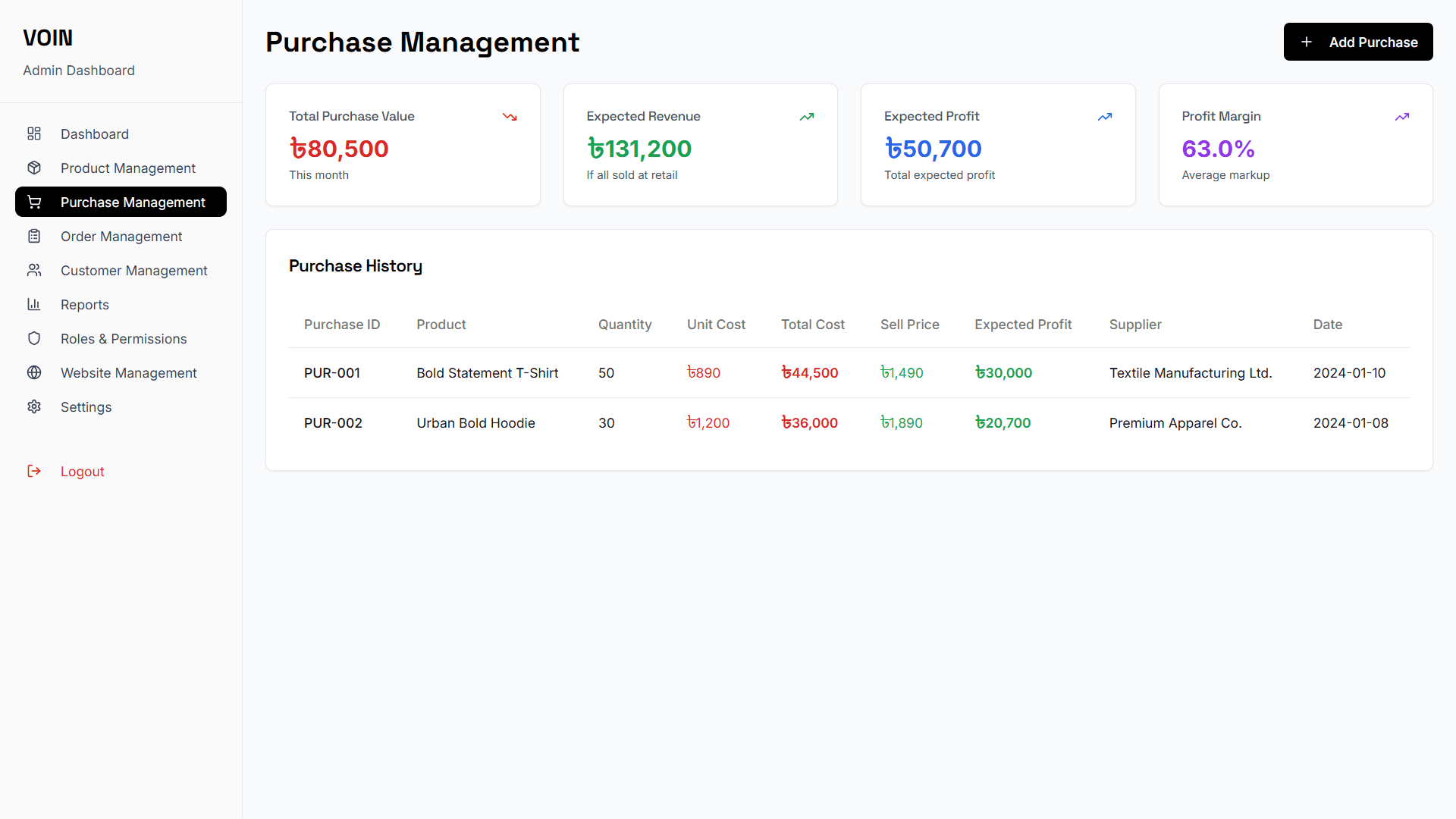
Task: Click the Settings gear icon
Action: tap(34, 406)
